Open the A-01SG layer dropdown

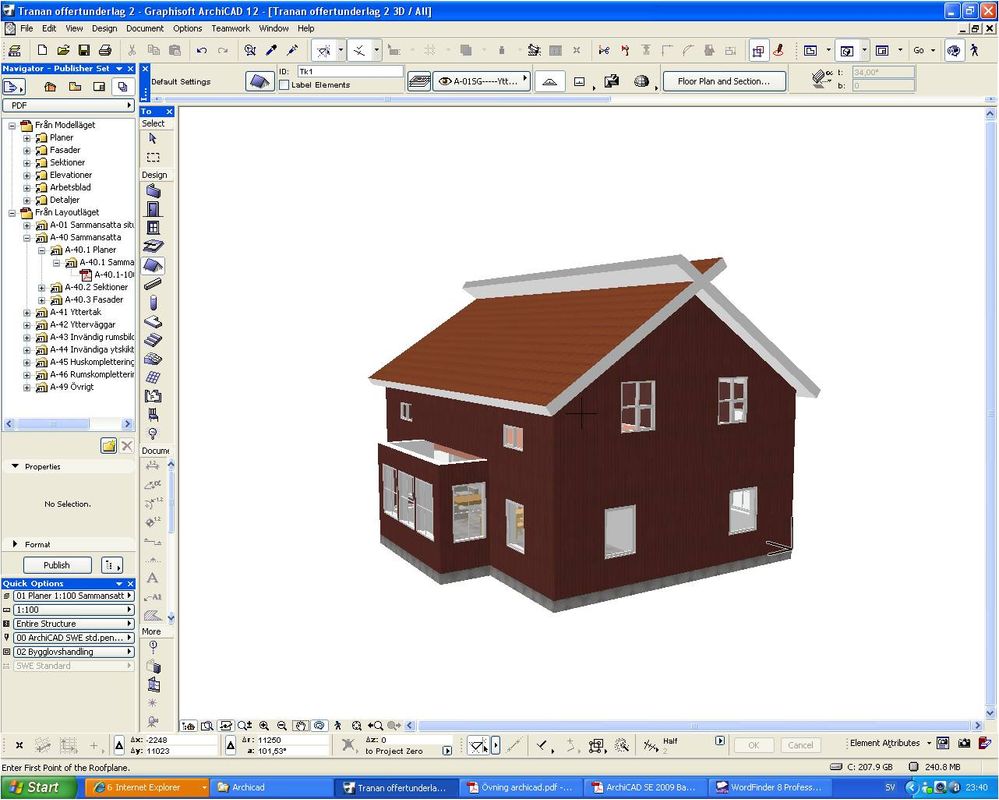pyautogui.click(x=482, y=82)
